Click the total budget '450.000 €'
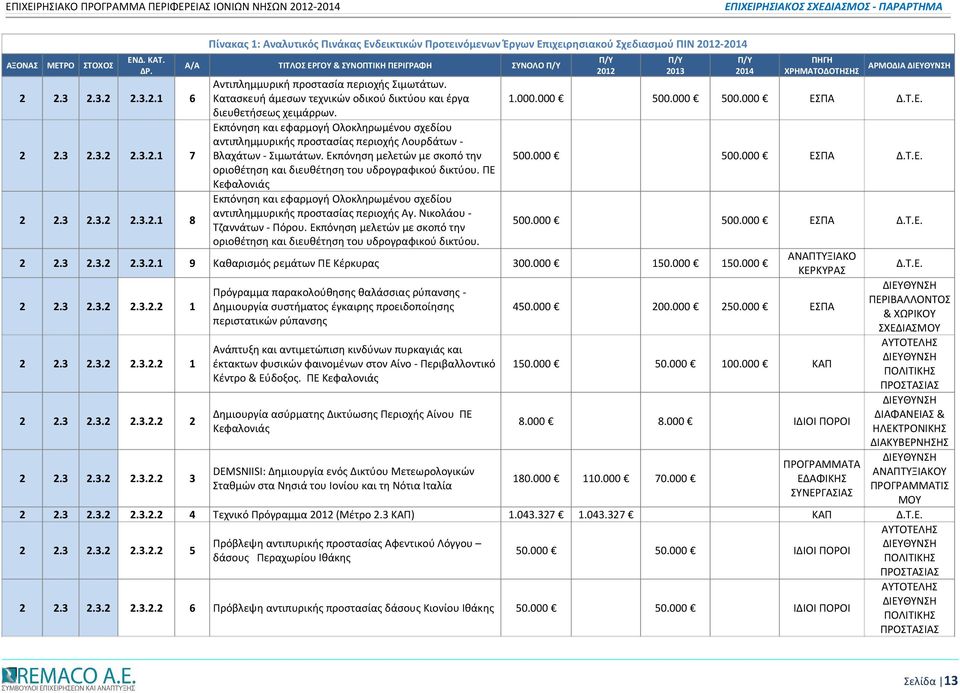The height and width of the screenshot is (693, 960). [x=536, y=307]
